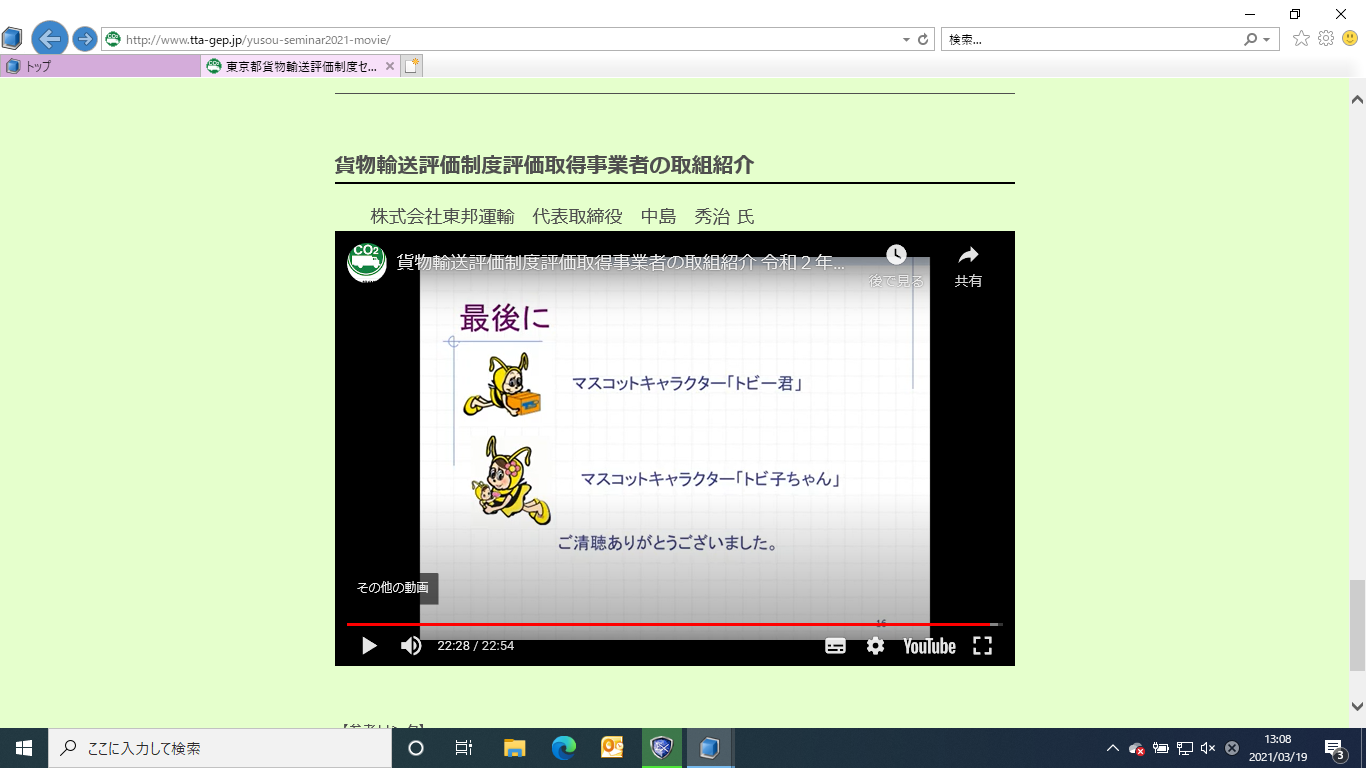This screenshot has height=768, width=1366.
Task: Open the Windows Start menu
Action: [x=24, y=748]
